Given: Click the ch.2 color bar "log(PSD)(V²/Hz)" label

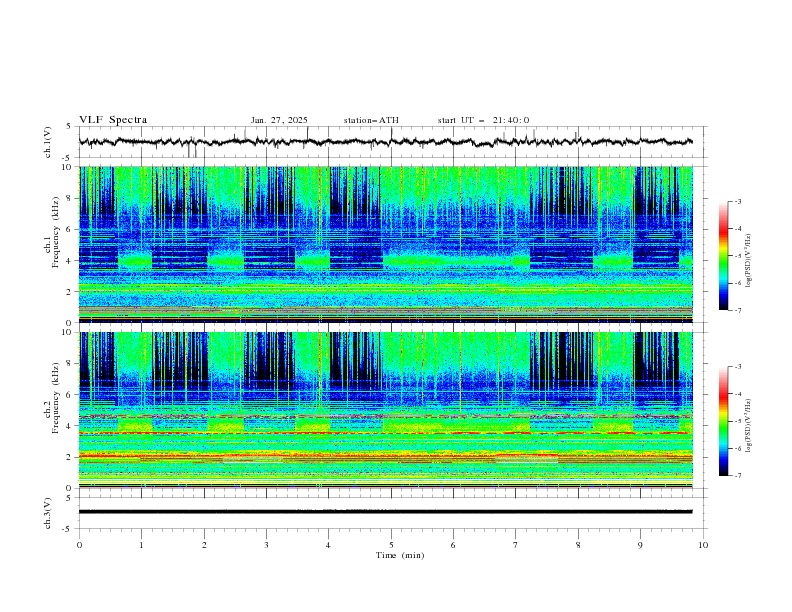Looking at the screenshot, I should click(748, 425).
